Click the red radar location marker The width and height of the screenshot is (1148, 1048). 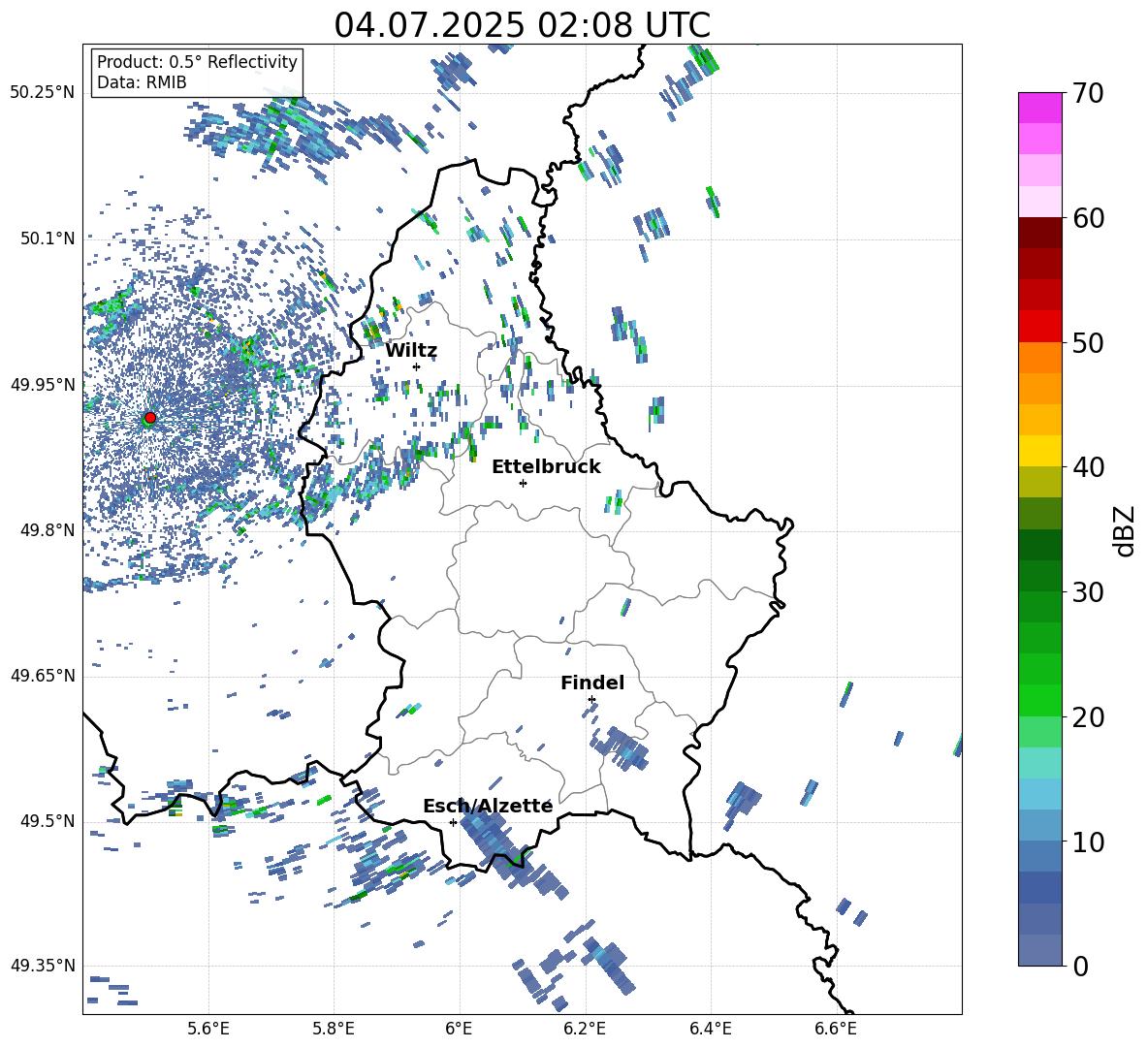coord(150,418)
